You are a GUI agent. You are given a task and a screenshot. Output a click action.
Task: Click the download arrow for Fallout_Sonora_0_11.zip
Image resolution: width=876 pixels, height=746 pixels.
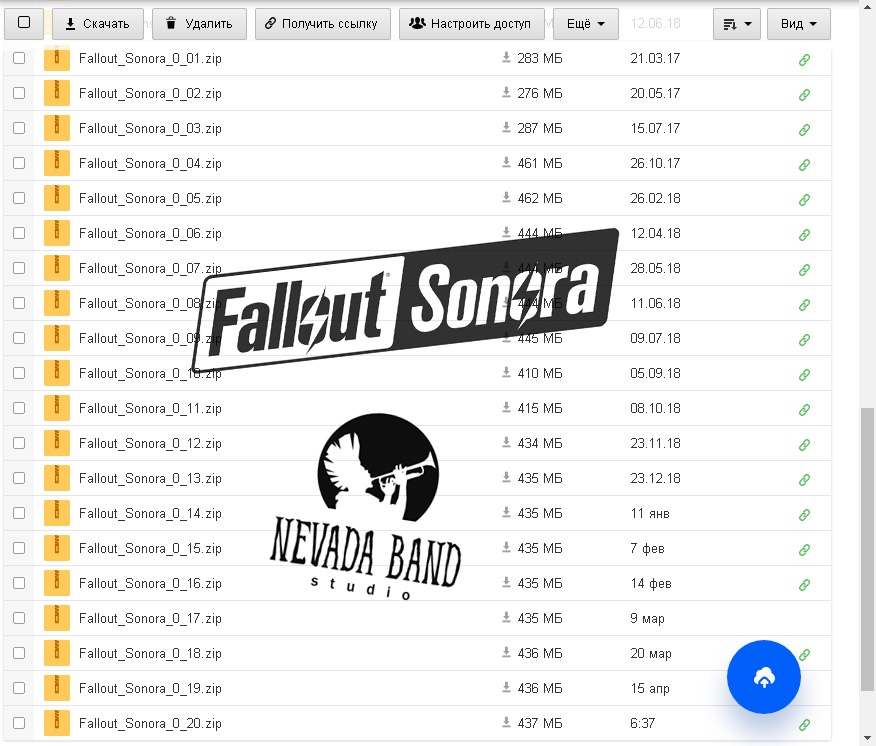[x=506, y=407]
